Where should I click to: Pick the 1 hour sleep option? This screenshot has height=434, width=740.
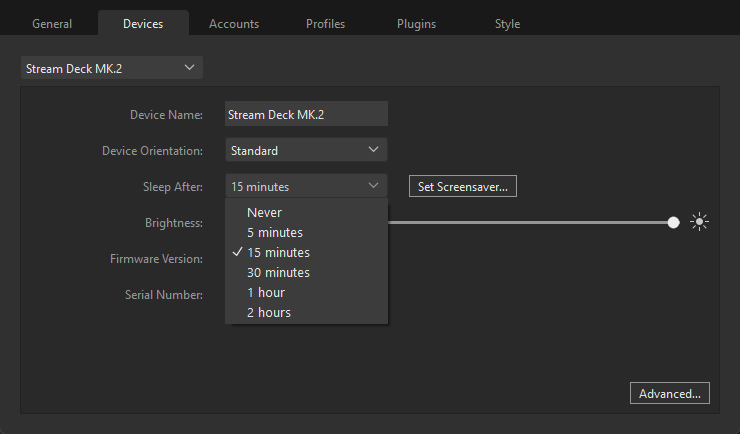(x=306, y=292)
